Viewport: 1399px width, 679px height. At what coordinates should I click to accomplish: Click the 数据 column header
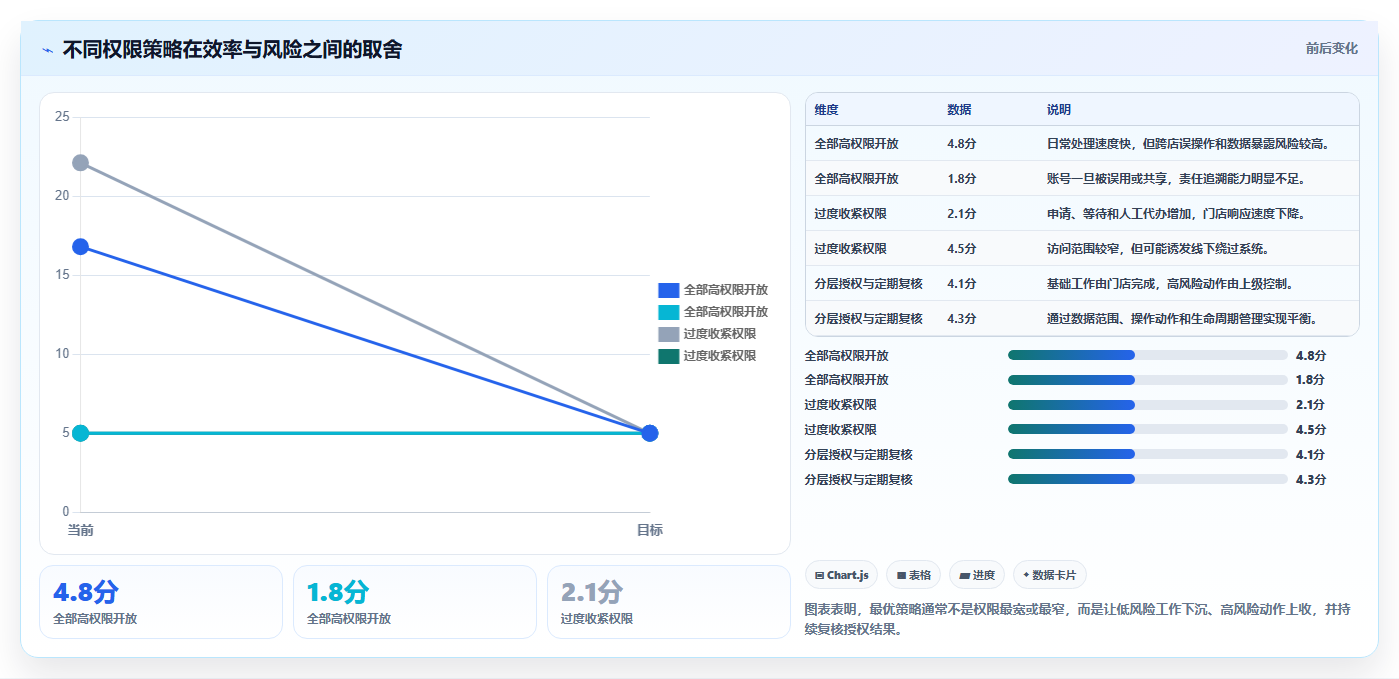pos(959,110)
